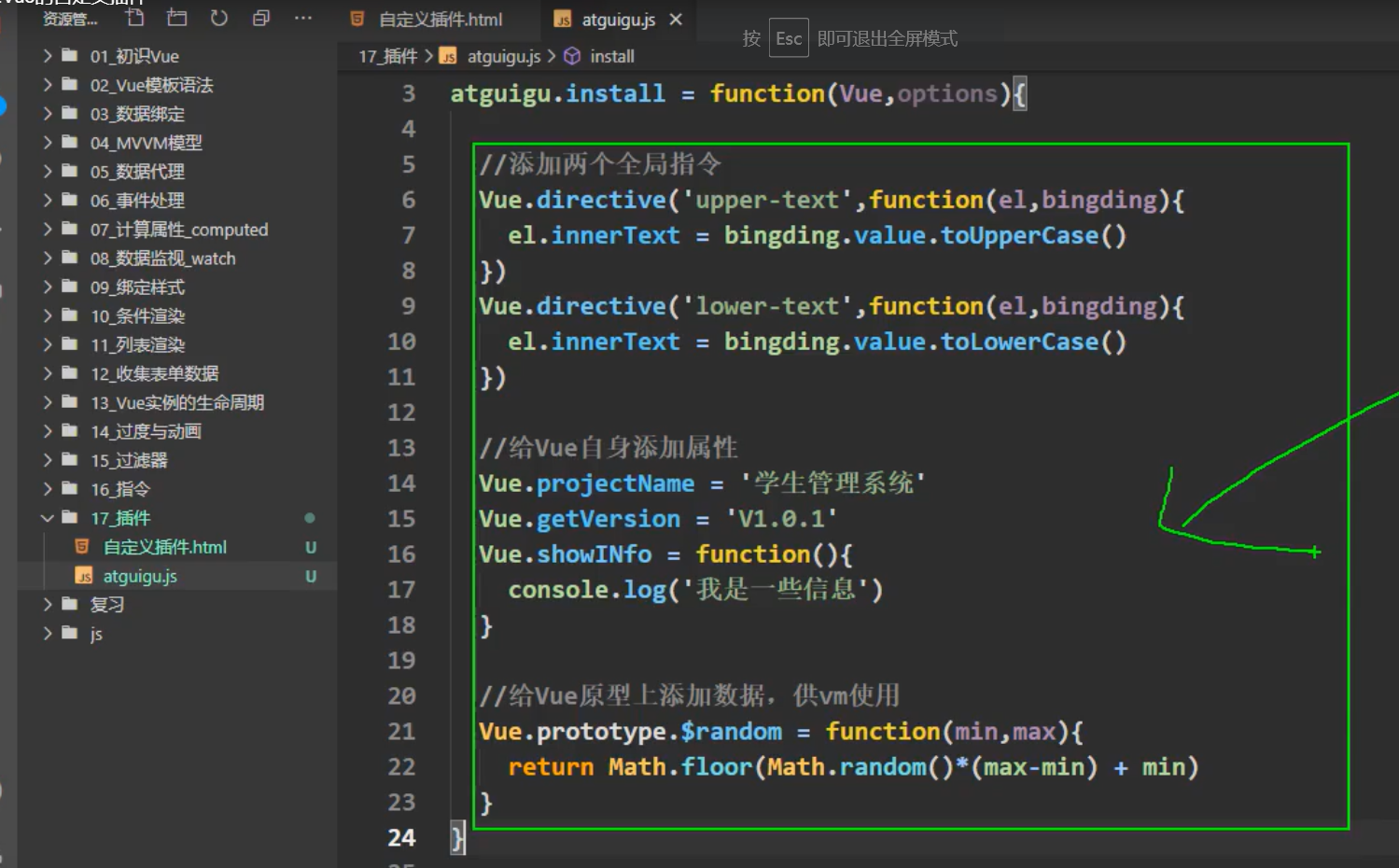This screenshot has height=868, width=1399.
Task: Click console.log in line 17
Action: pos(587,590)
